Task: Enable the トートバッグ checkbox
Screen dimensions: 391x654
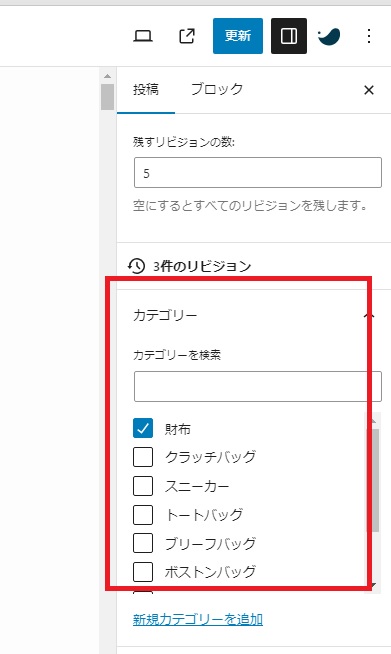Action: coord(143,515)
